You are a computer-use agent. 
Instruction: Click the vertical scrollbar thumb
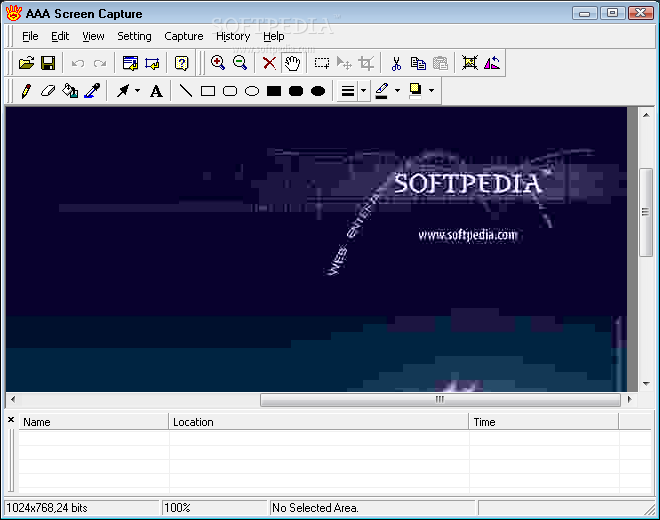click(645, 212)
